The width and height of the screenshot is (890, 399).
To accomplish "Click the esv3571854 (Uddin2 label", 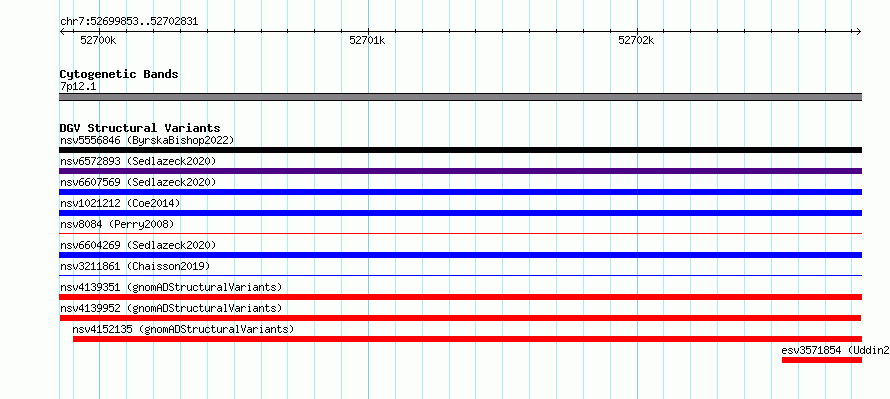I will [x=836, y=350].
